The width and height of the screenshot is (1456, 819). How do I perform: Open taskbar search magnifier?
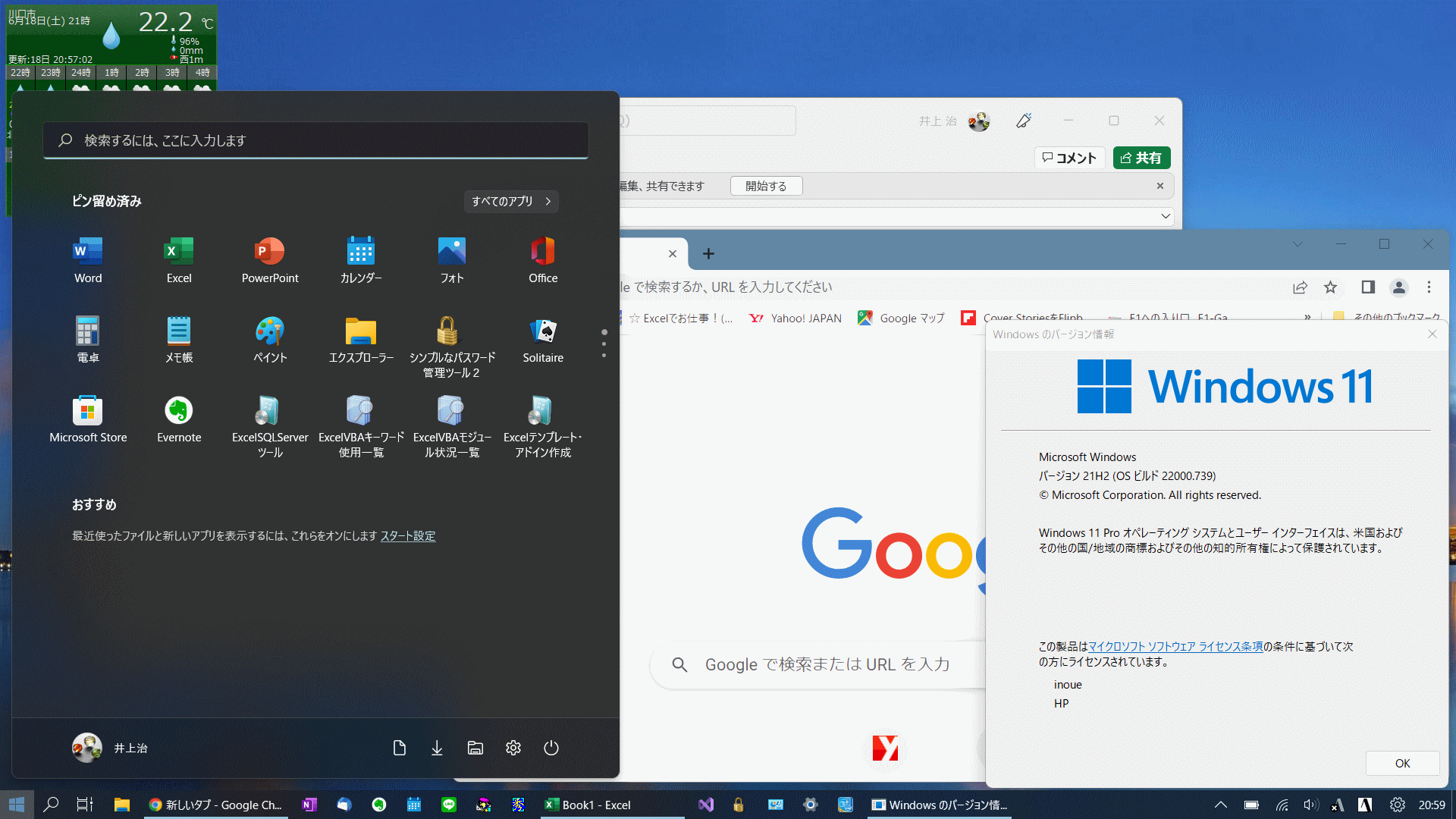[51, 805]
